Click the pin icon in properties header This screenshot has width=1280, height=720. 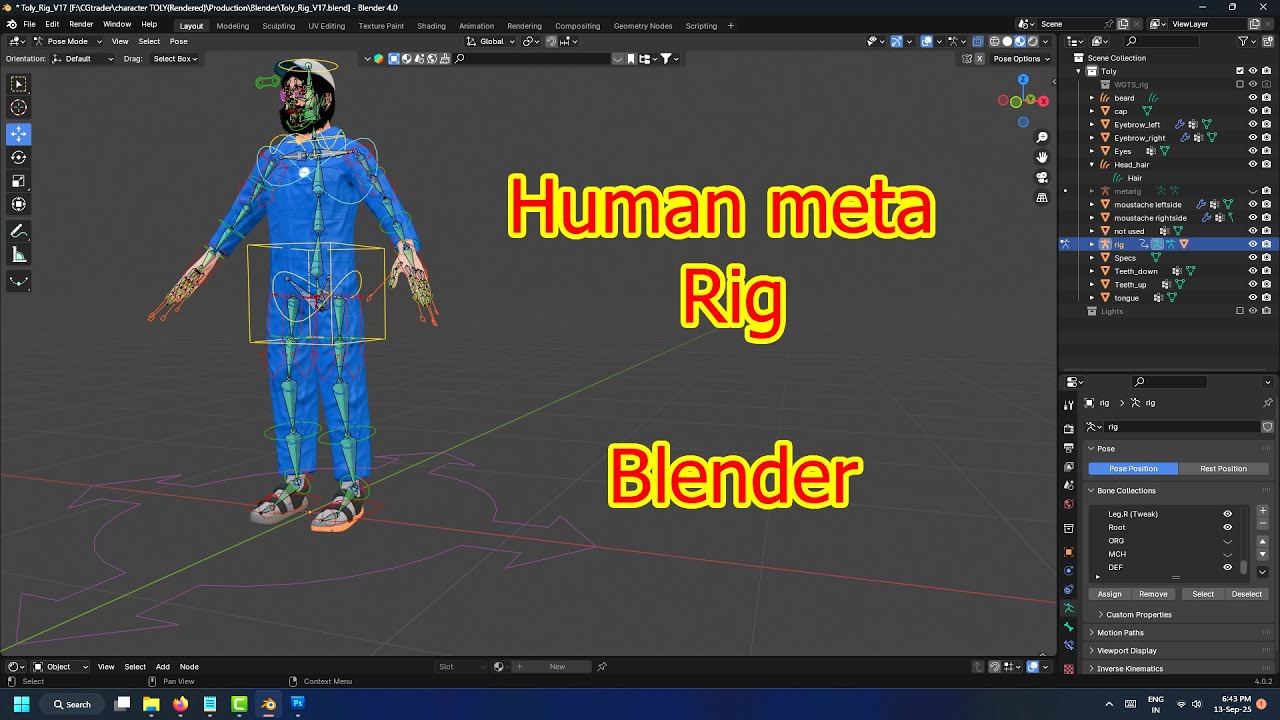coord(1268,403)
